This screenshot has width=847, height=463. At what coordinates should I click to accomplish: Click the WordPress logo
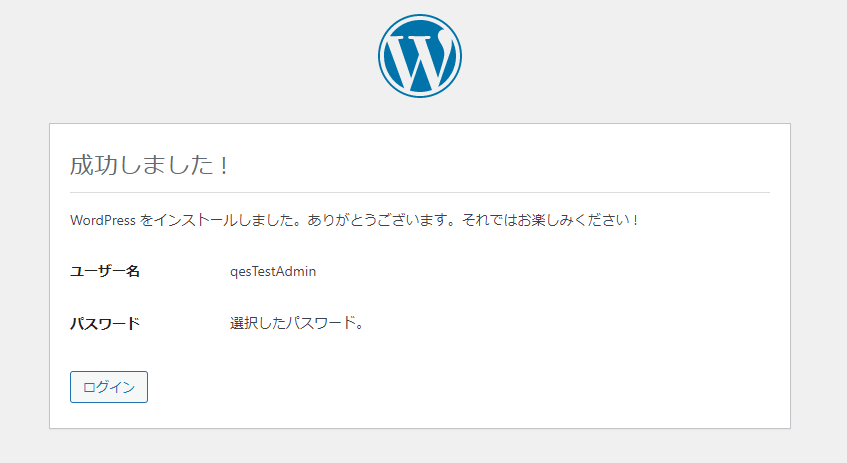420,56
